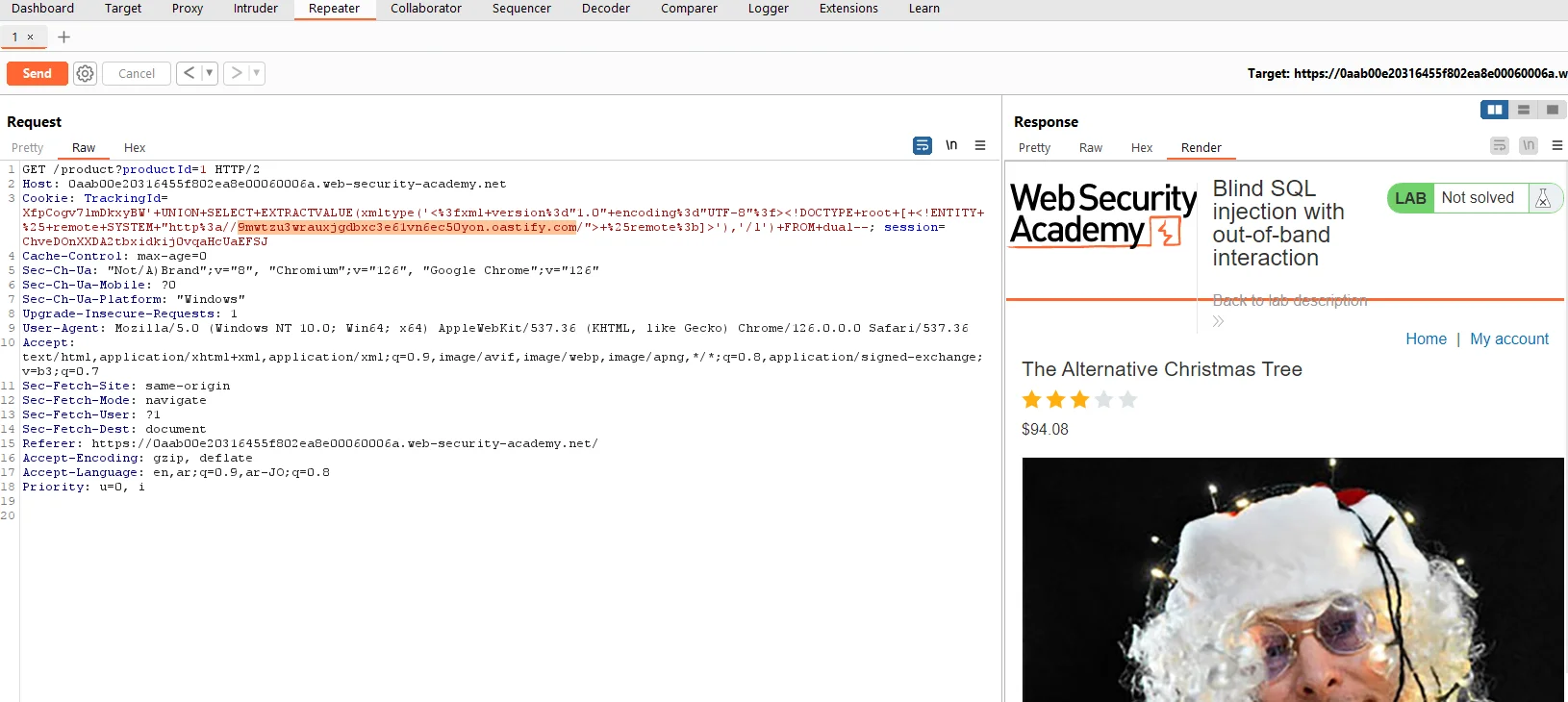Open the Request panel hamburger menu
Screen dimensions: 1568x702
[980, 145]
